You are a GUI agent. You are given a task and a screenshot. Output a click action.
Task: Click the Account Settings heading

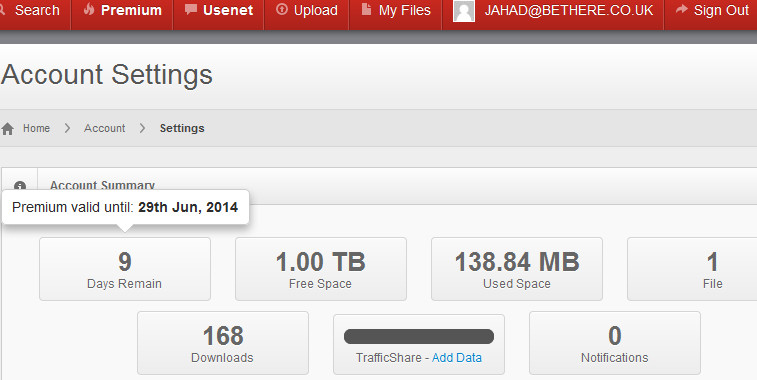click(x=107, y=75)
